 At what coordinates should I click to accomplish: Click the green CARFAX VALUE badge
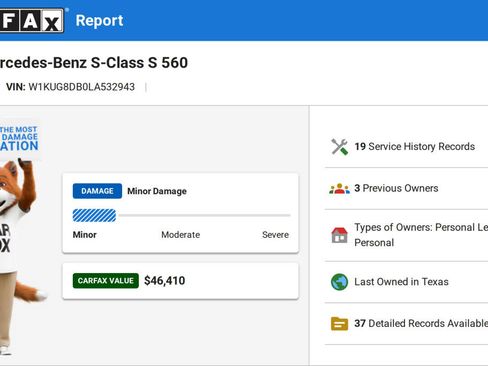[x=106, y=281]
